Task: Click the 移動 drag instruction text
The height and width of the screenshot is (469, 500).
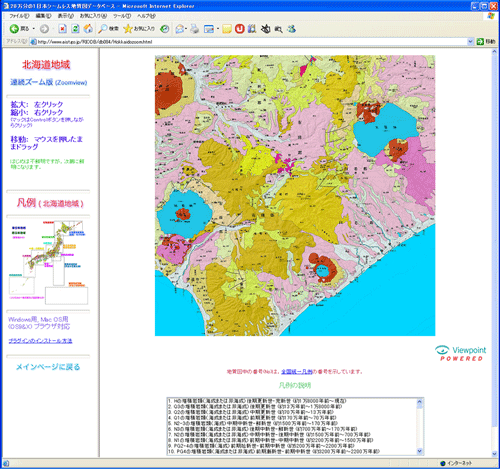Action: point(46,143)
